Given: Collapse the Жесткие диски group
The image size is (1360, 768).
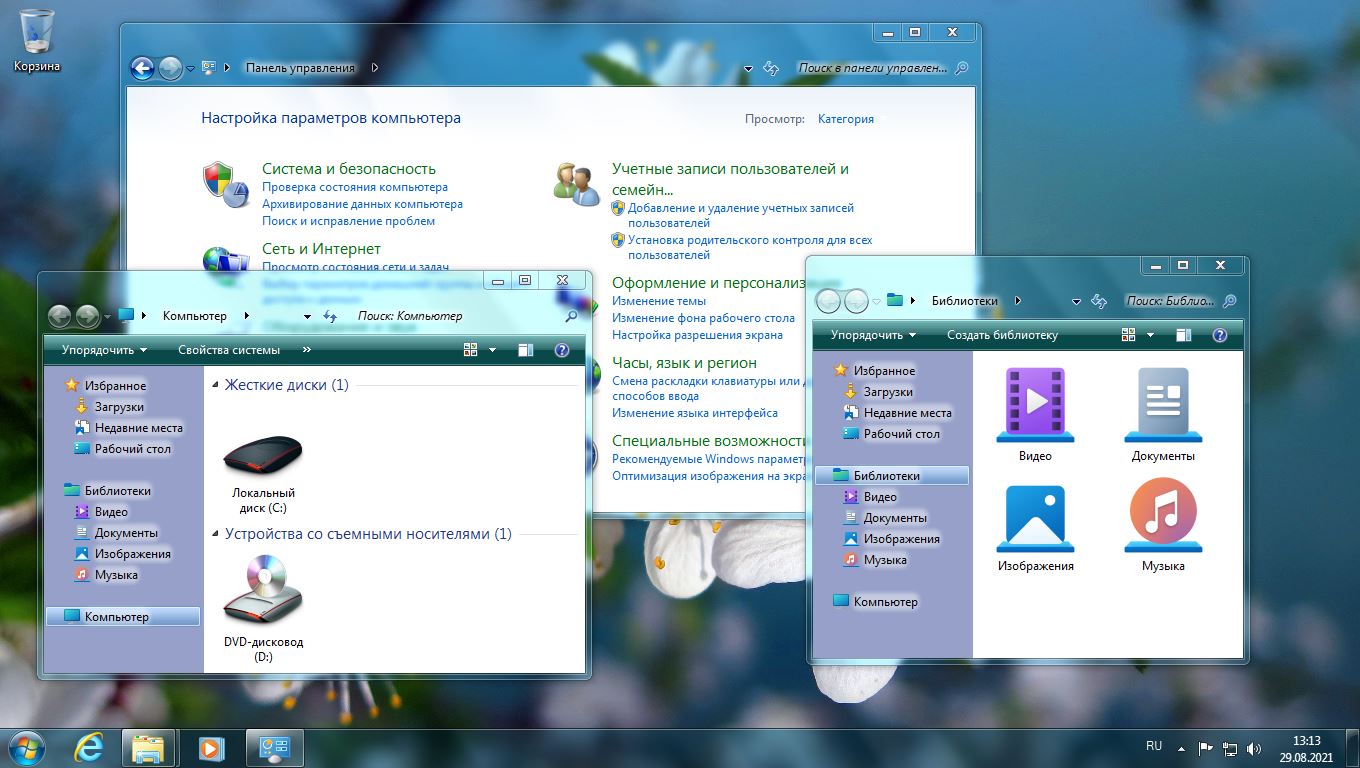Looking at the screenshot, I should pyautogui.click(x=215, y=386).
